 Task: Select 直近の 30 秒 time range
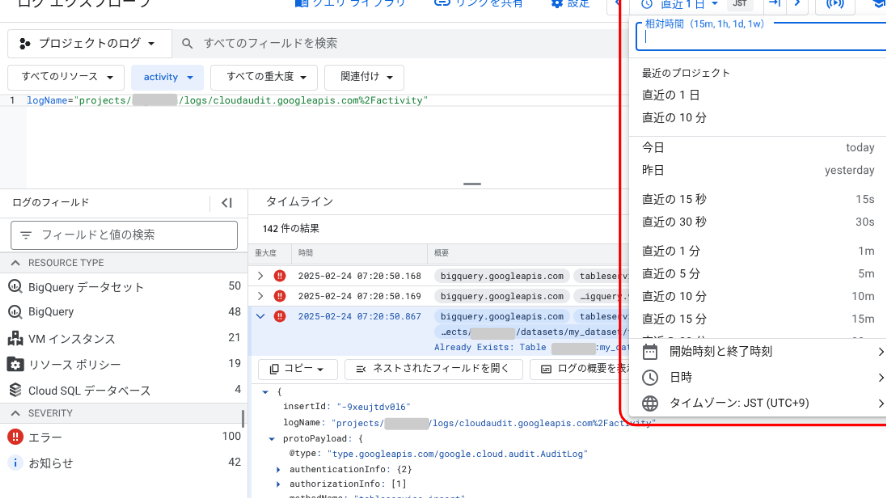click(x=757, y=222)
